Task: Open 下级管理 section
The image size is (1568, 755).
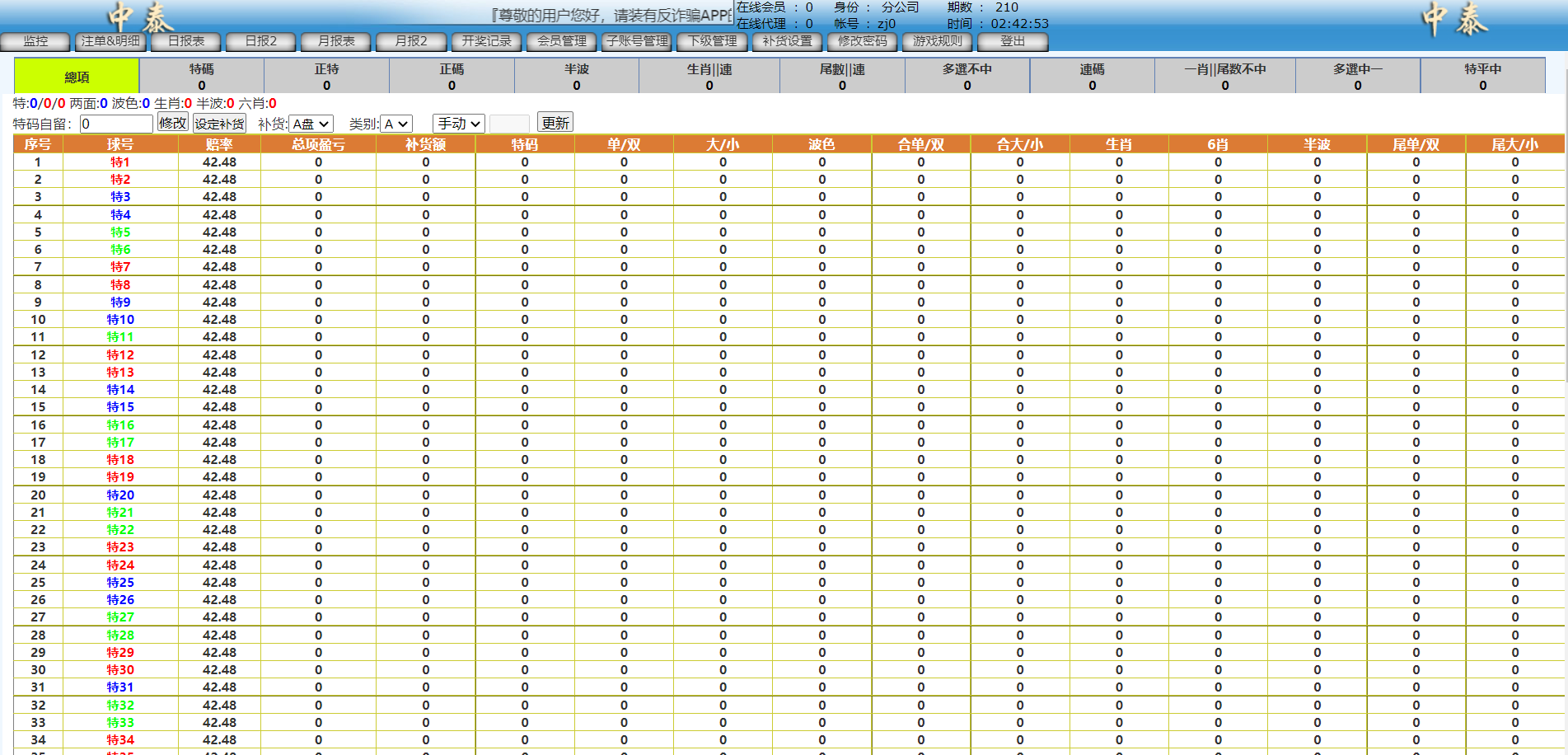Action: 712,41
